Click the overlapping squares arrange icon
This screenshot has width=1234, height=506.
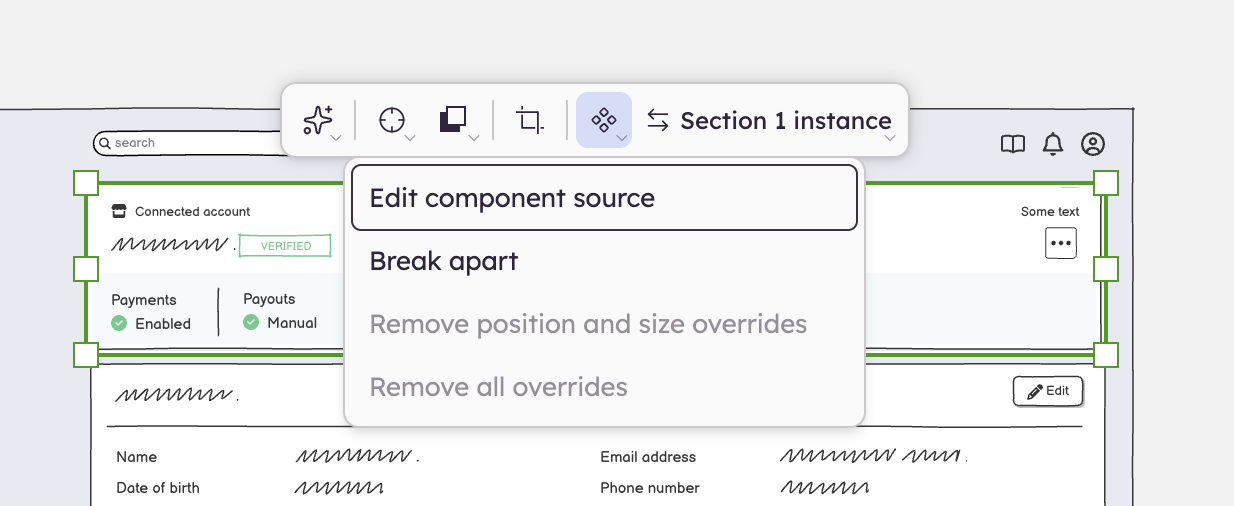click(452, 120)
